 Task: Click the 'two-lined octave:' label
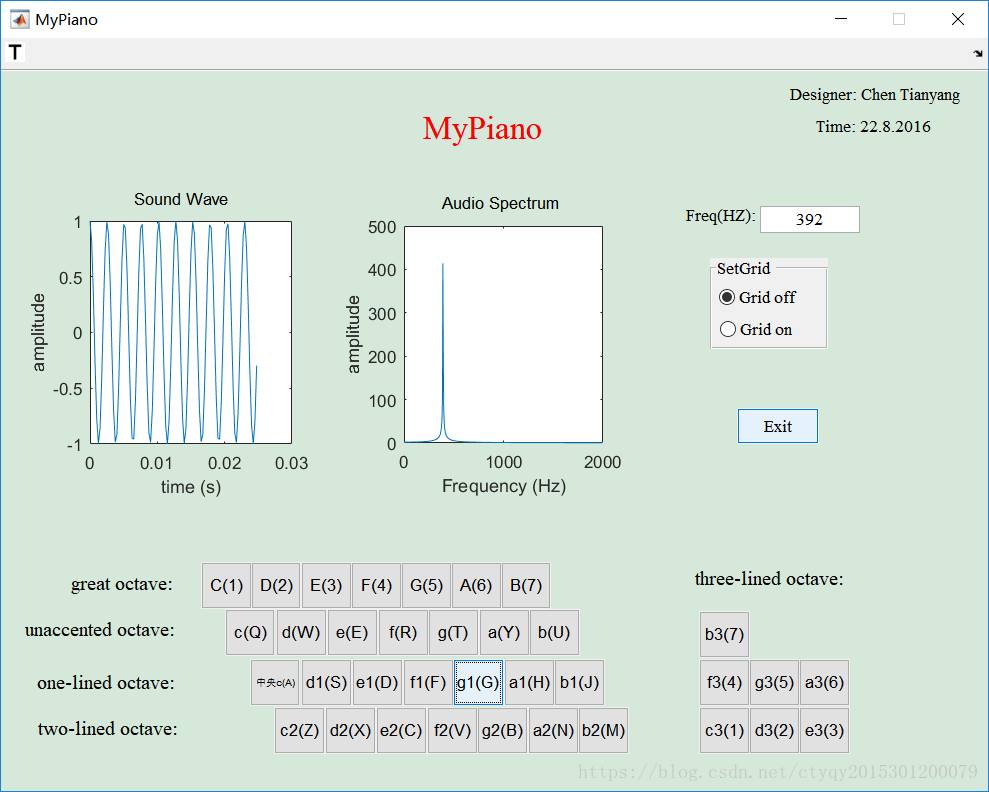coord(108,729)
